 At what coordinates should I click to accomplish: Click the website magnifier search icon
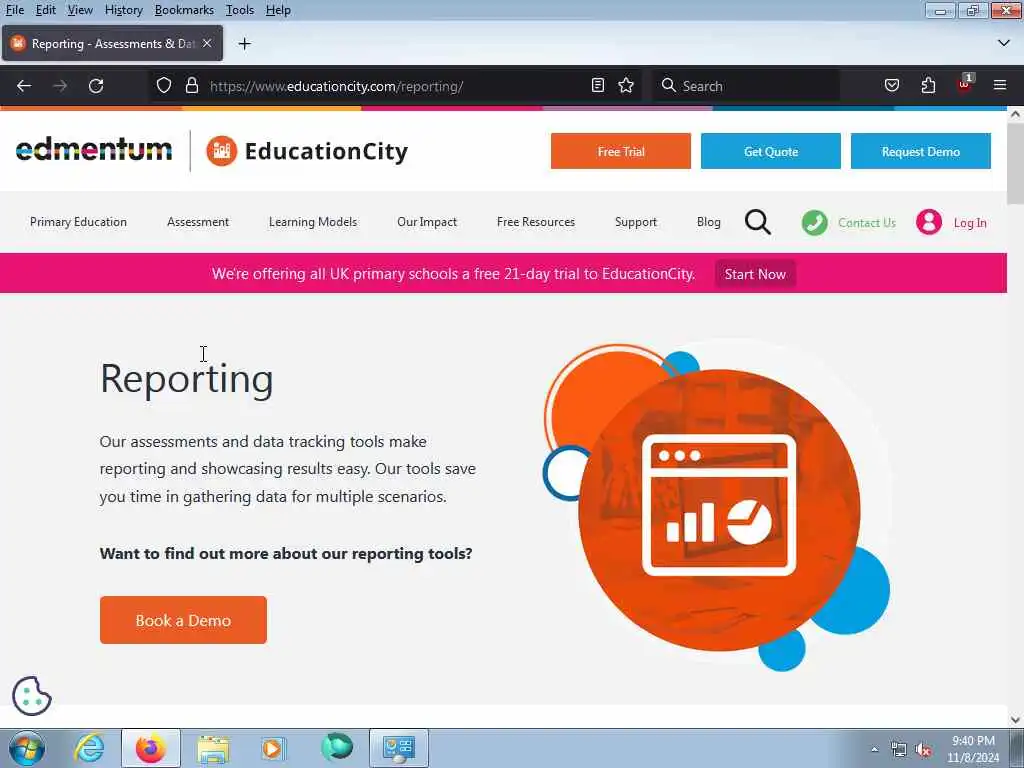tap(758, 222)
